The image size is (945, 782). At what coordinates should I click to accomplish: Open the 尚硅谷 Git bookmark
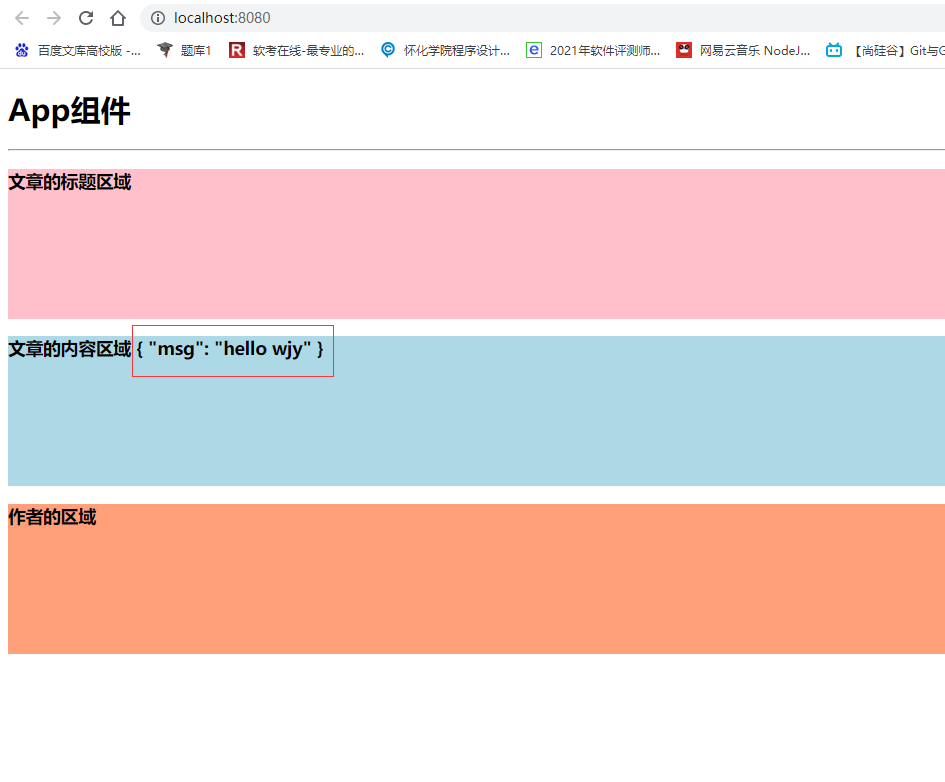pos(885,51)
